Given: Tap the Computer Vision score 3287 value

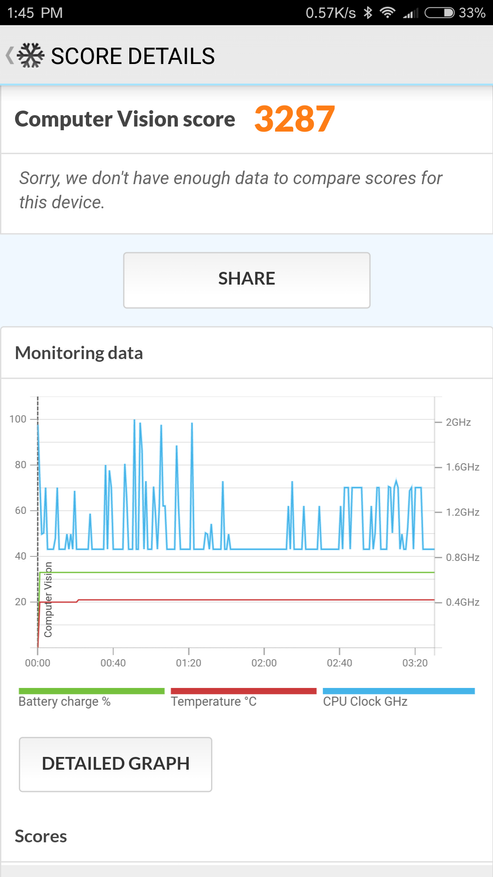Looking at the screenshot, I should tap(294, 119).
